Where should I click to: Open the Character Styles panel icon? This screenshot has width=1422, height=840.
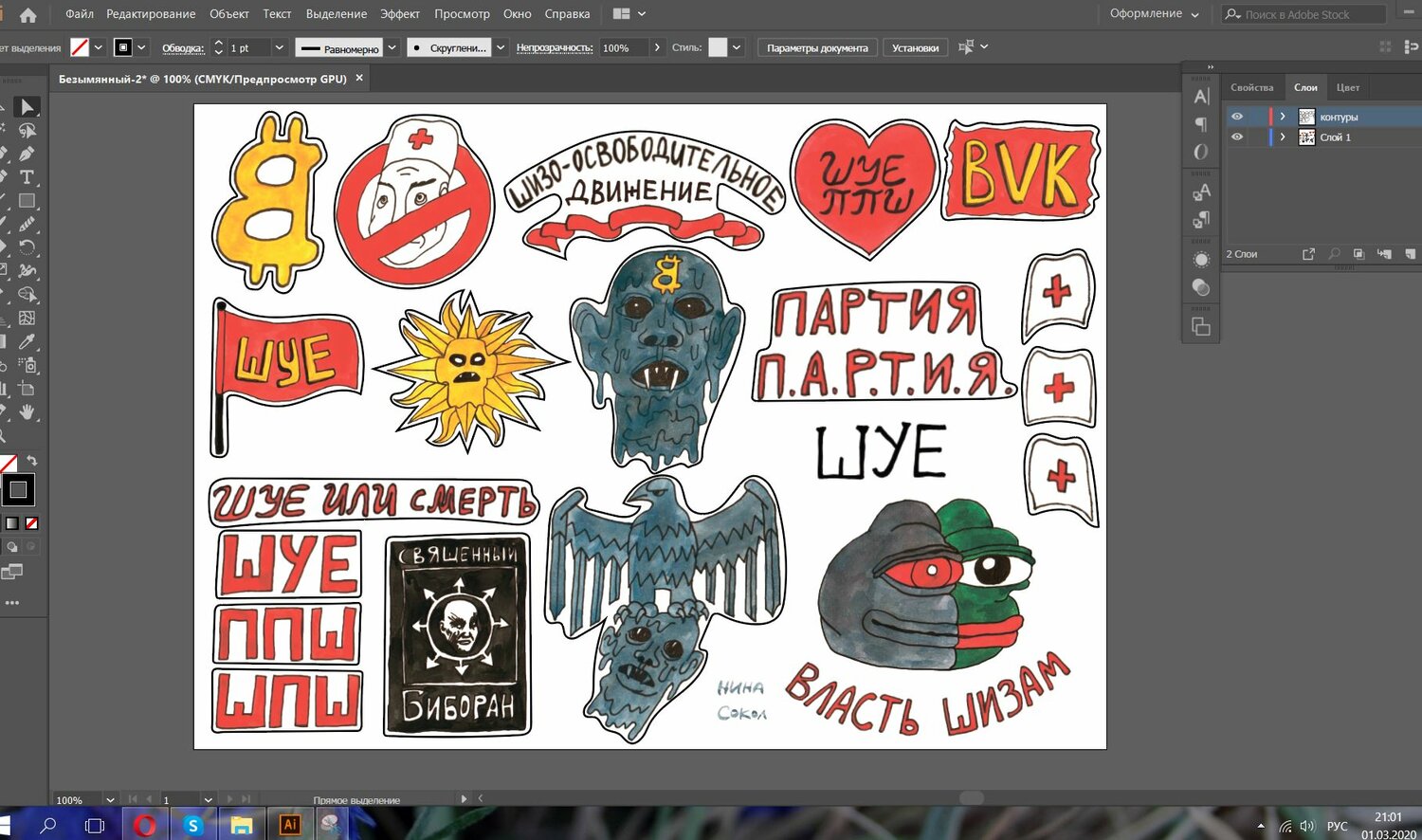pyautogui.click(x=1201, y=192)
